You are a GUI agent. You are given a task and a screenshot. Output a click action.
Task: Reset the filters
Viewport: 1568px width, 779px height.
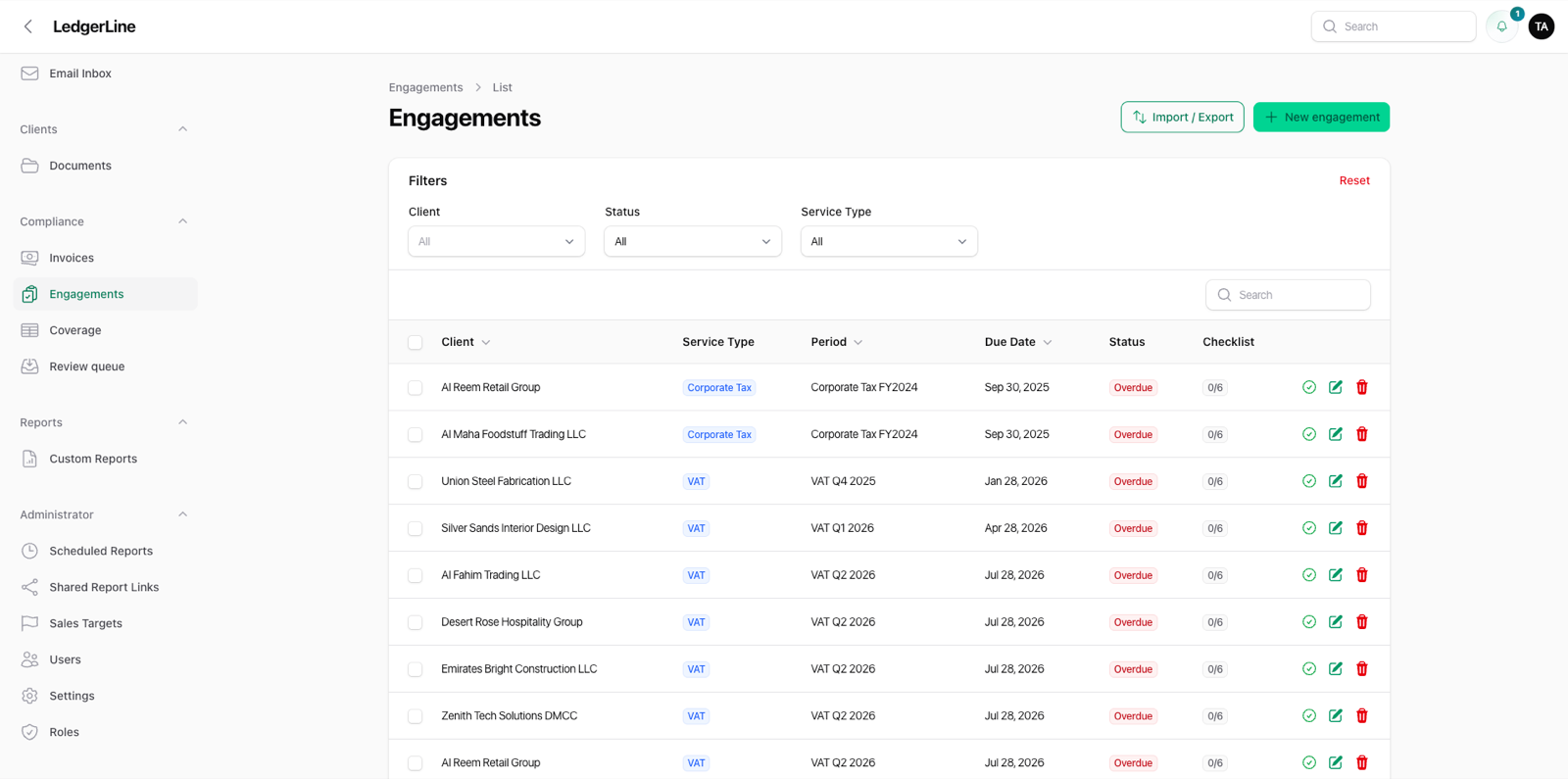pyautogui.click(x=1354, y=180)
